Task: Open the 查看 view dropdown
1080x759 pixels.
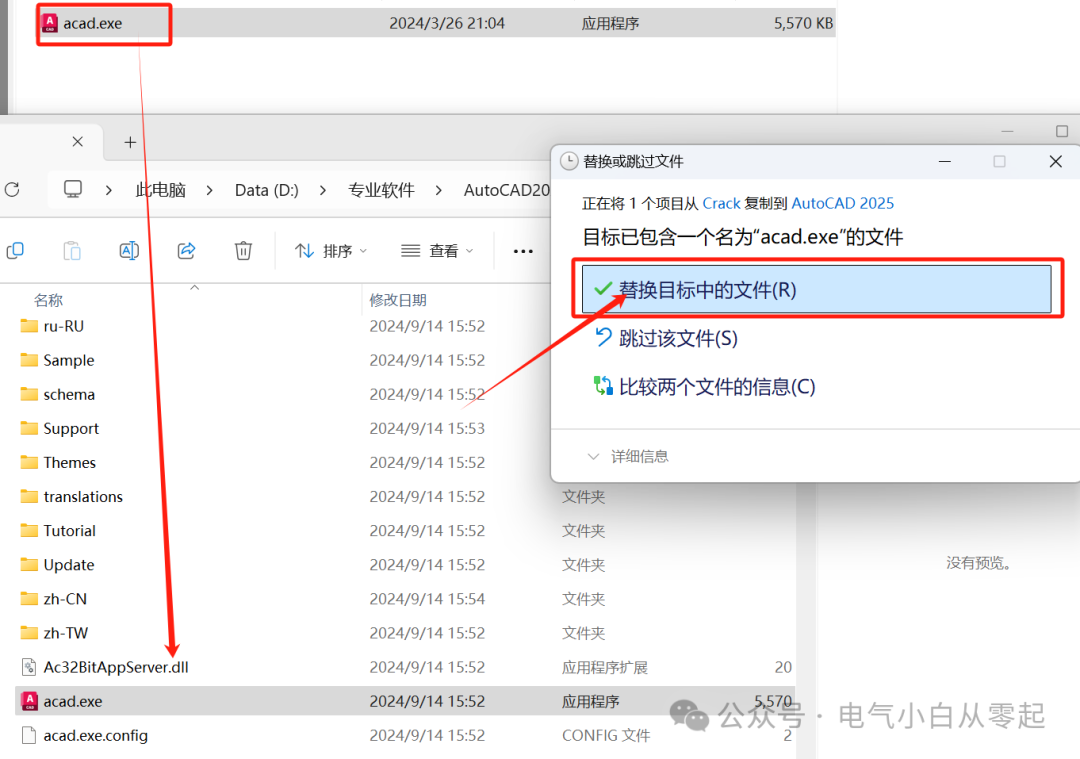Action: [x=437, y=251]
